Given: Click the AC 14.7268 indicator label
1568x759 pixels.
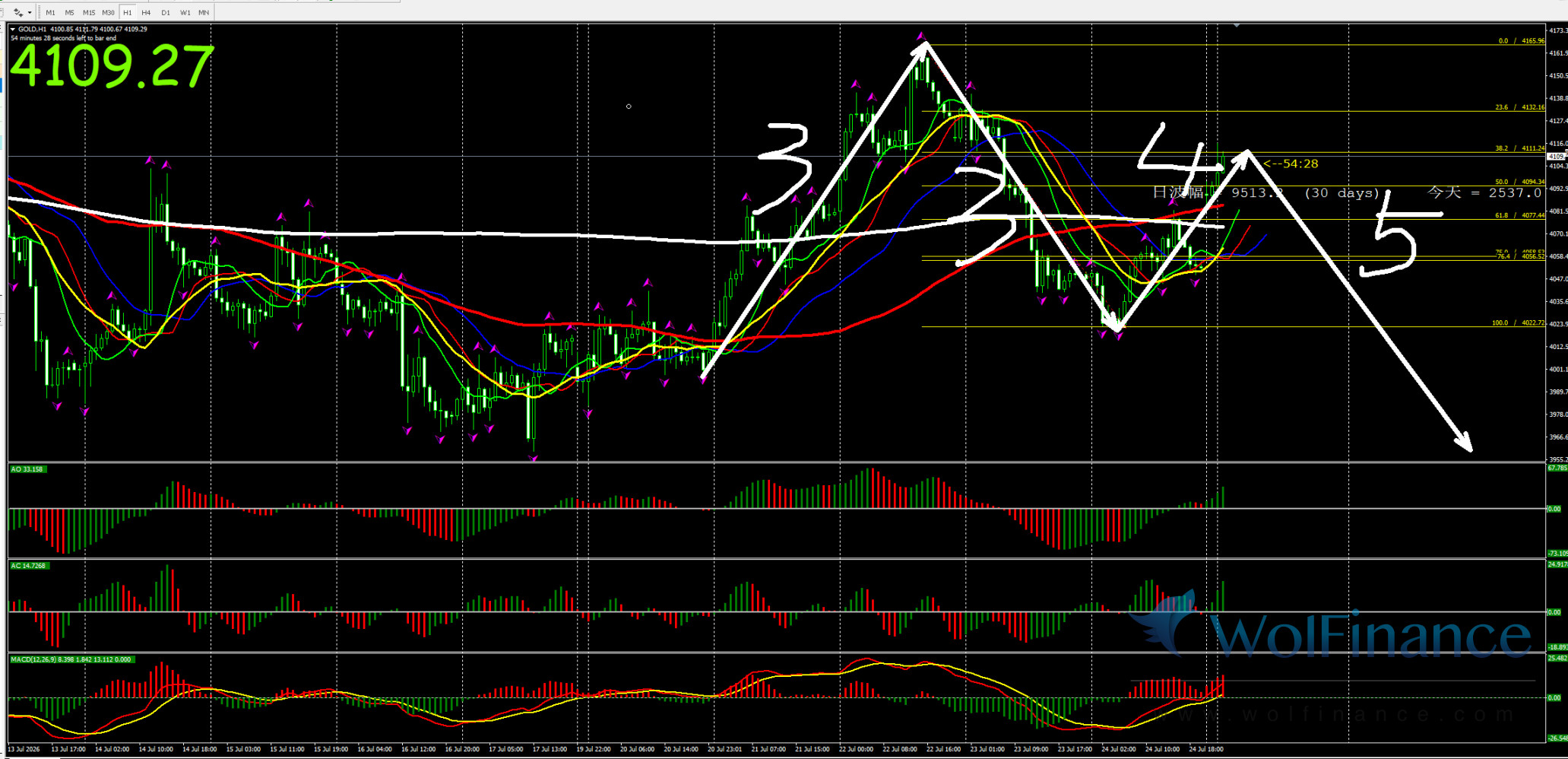Looking at the screenshot, I should pyautogui.click(x=29, y=566).
